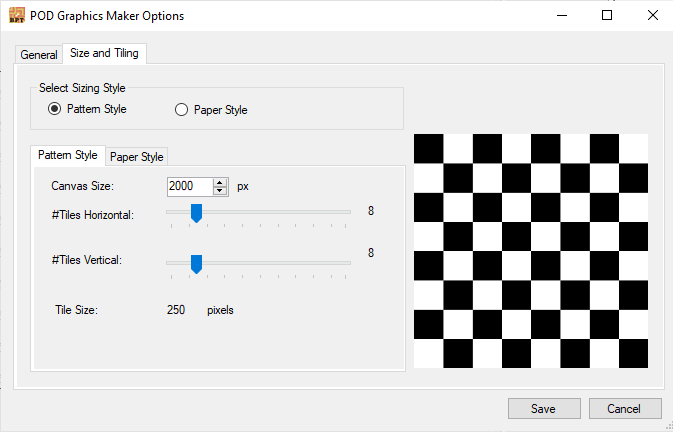The width and height of the screenshot is (673, 432).
Task: Select the Pattern Style radio button
Action: [x=55, y=109]
